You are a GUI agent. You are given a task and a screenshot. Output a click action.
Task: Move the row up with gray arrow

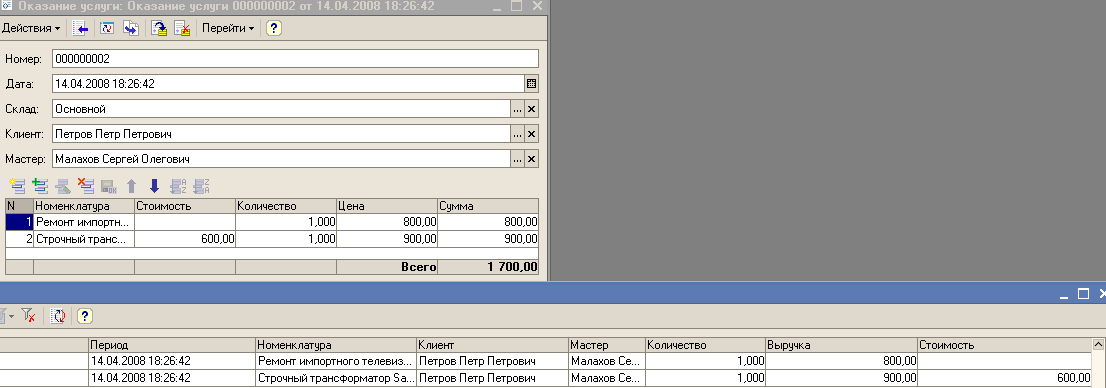(131, 186)
